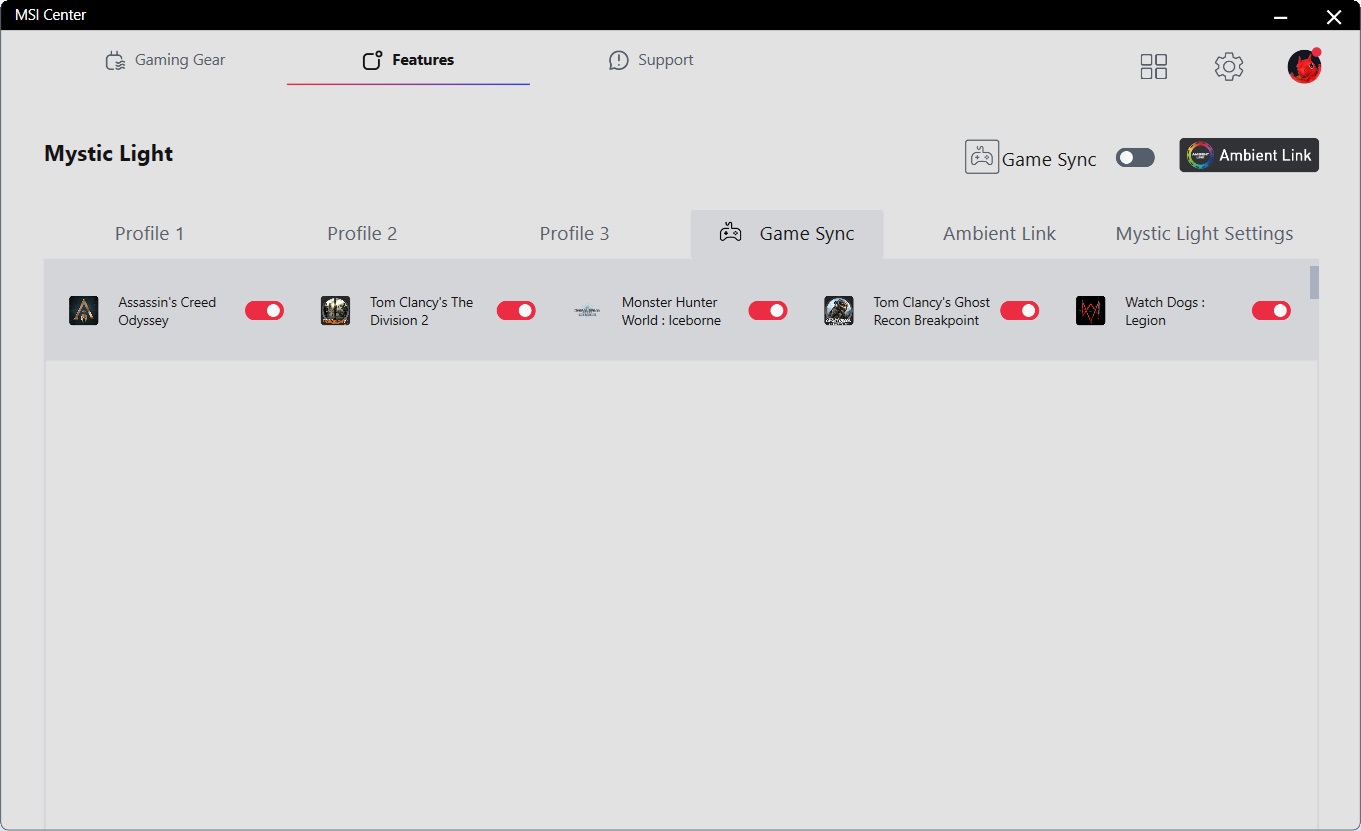Click the controller icon in Game Sync tab
Image resolution: width=1361 pixels, height=831 pixels.
click(x=731, y=232)
